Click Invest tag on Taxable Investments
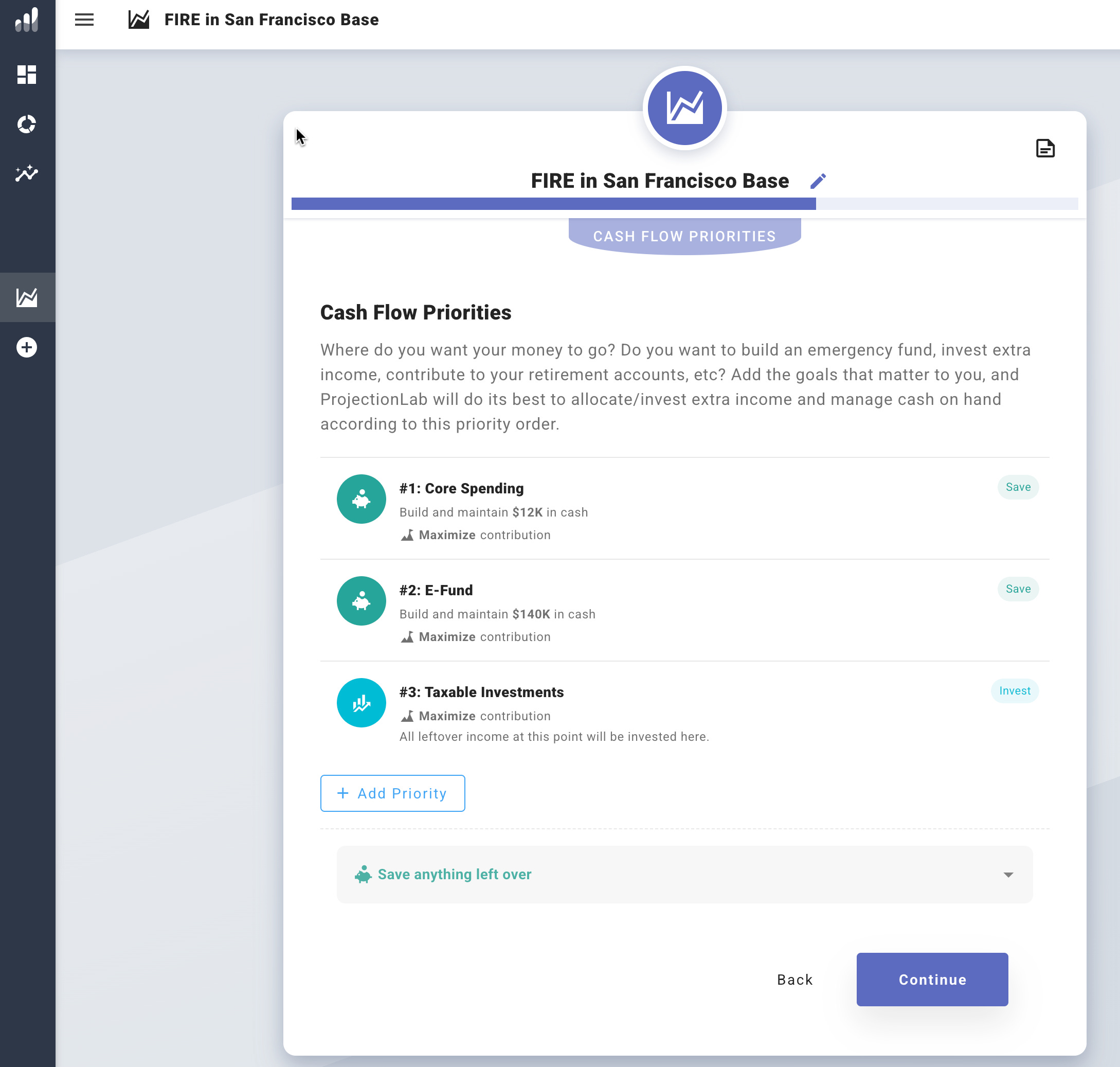 pos(1014,690)
